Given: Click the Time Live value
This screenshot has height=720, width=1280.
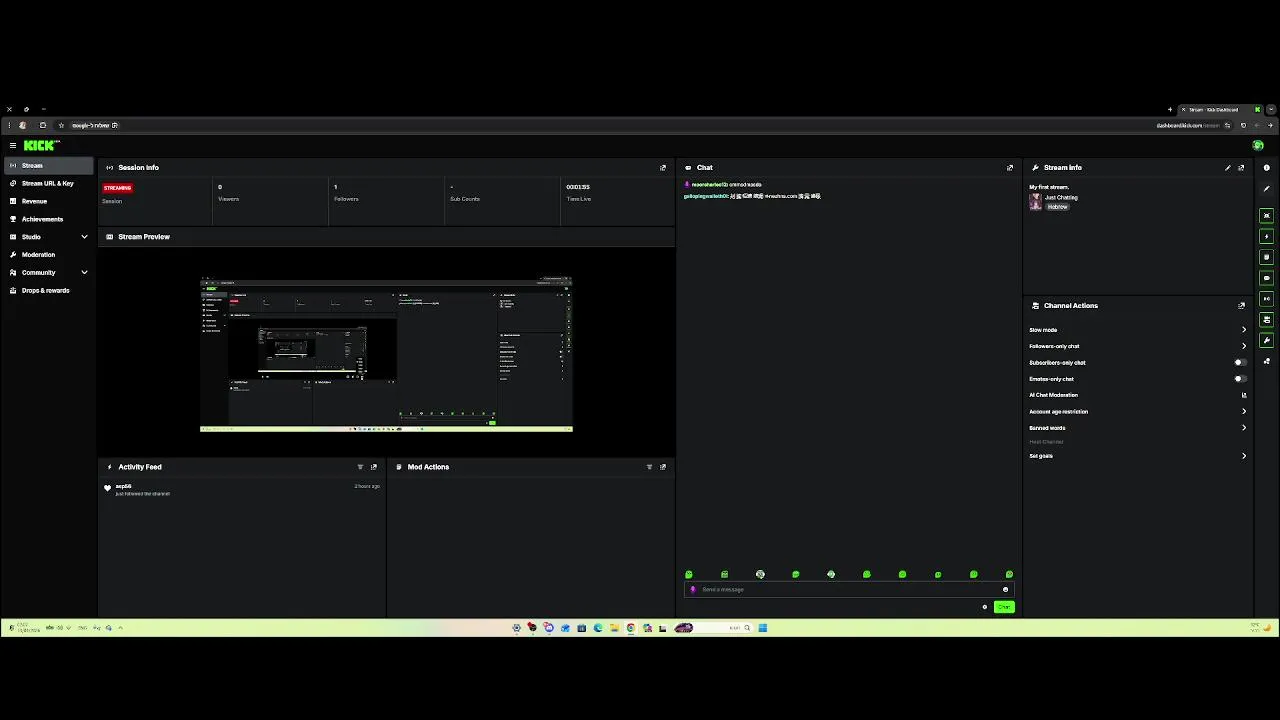Looking at the screenshot, I should (x=578, y=187).
